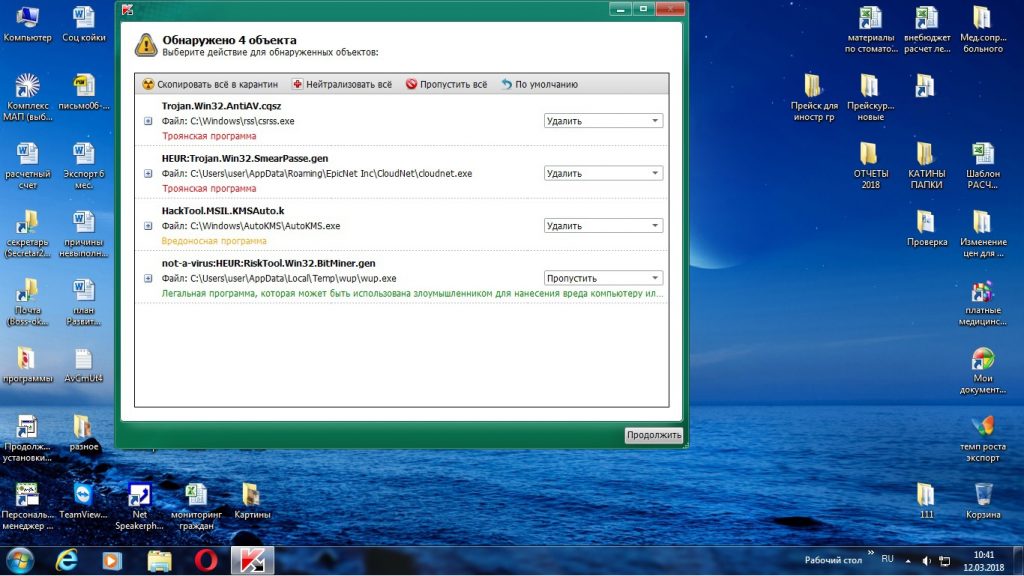The width and height of the screenshot is (1024, 576).
Task: Expand details for HEUR:Trojan.Win32.SmearPasse.gen entry
Action: (x=148, y=173)
